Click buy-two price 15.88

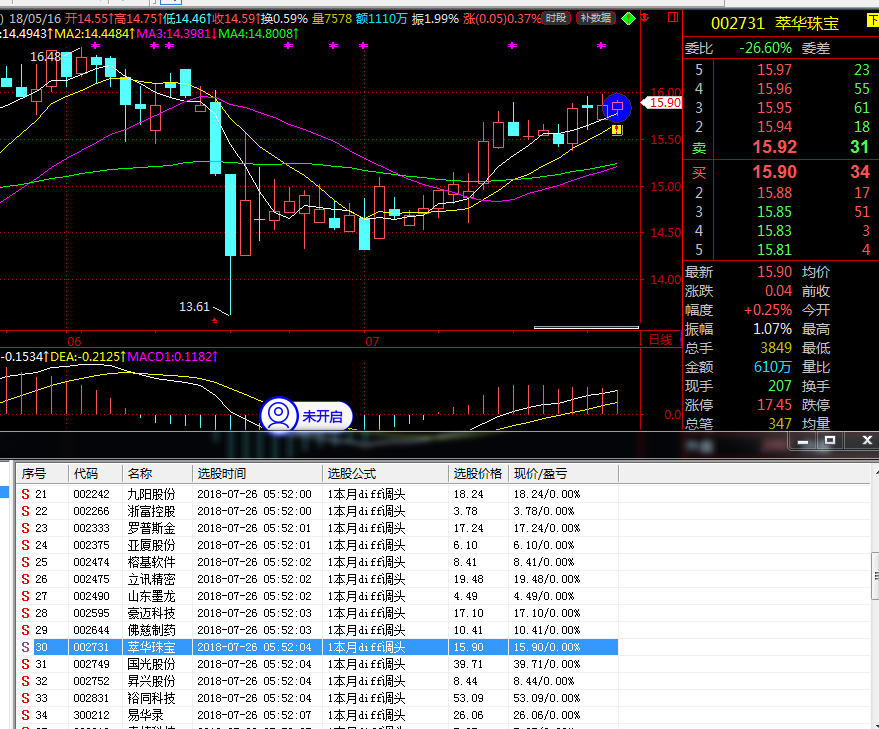pyautogui.click(x=774, y=193)
